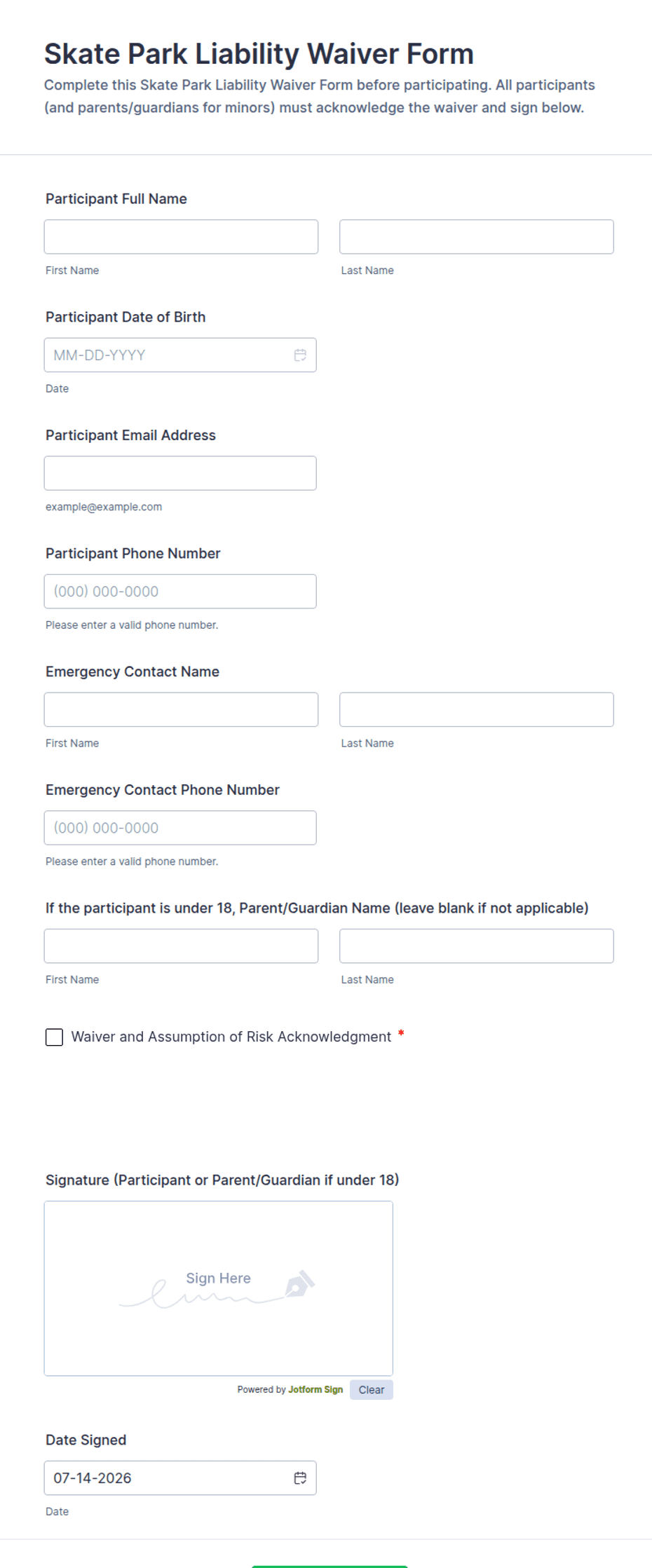This screenshot has width=652, height=1568.
Task: Focus participant Last Name field
Action: (477, 237)
